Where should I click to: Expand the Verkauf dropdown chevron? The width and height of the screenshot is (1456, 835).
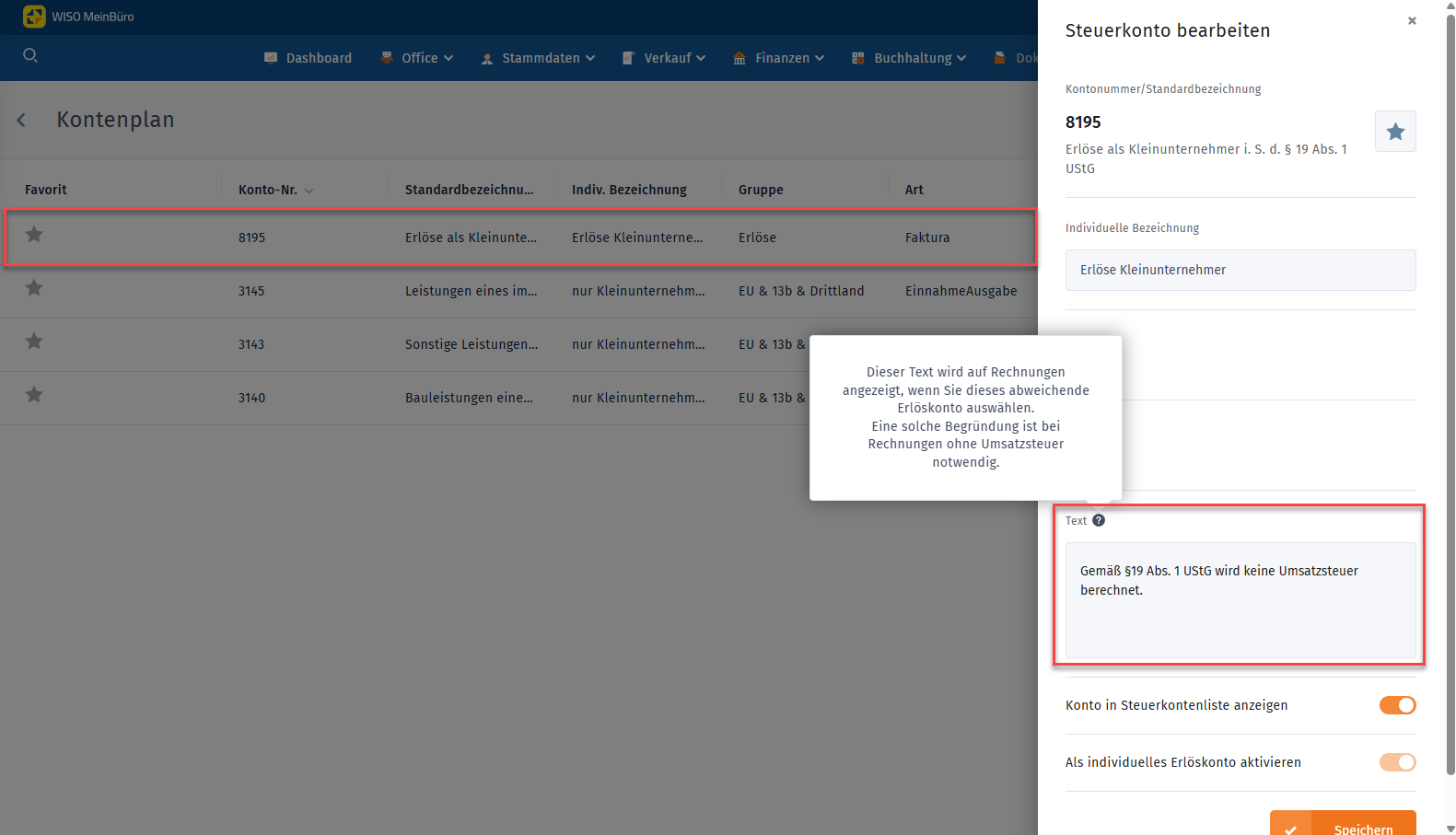(701, 58)
